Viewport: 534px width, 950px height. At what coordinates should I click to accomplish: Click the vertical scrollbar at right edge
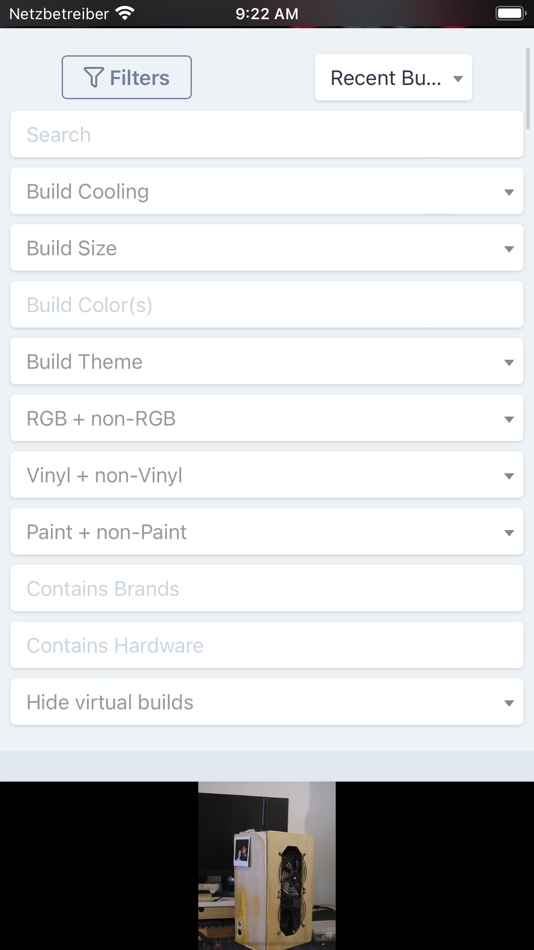[529, 88]
